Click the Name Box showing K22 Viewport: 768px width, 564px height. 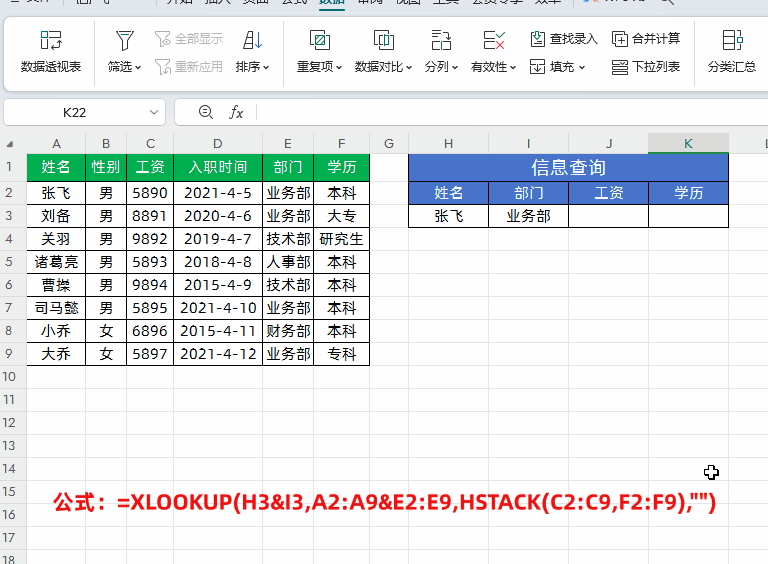74,113
